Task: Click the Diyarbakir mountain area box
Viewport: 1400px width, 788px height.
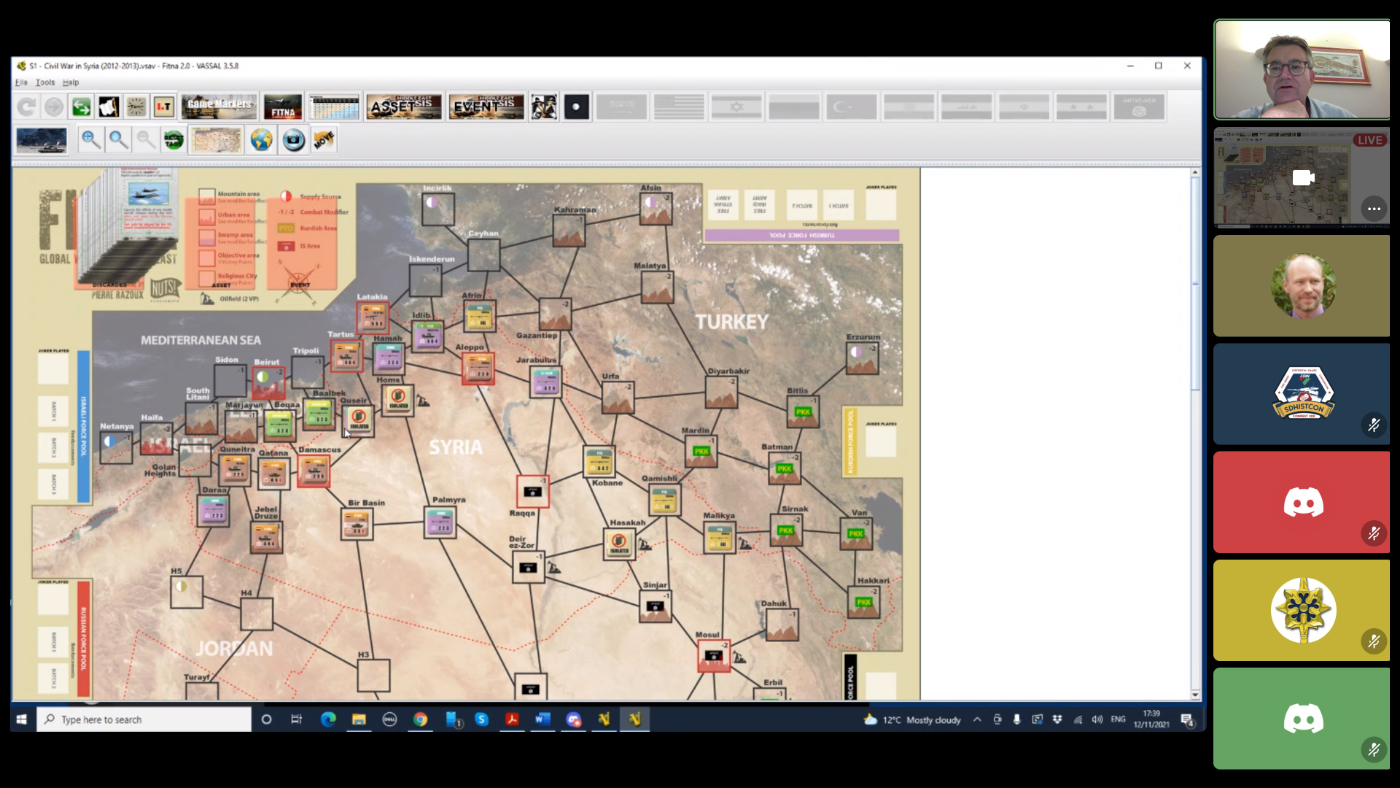Action: pos(721,392)
